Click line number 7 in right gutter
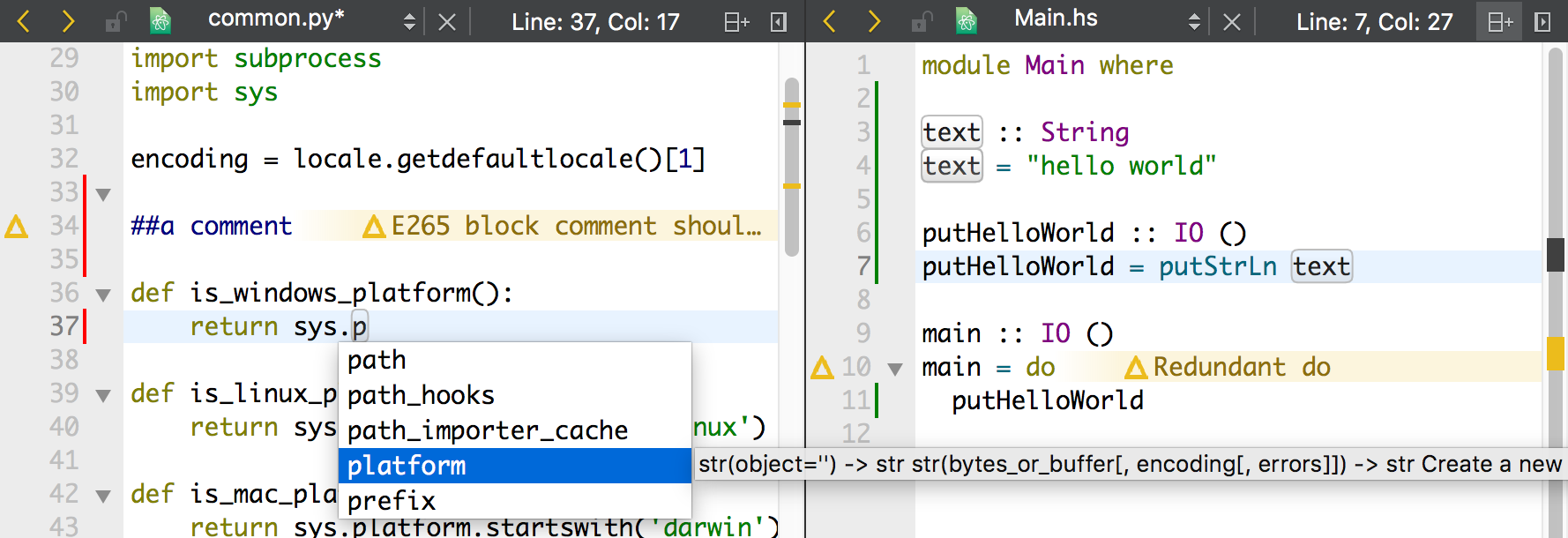 pyautogui.click(x=863, y=266)
